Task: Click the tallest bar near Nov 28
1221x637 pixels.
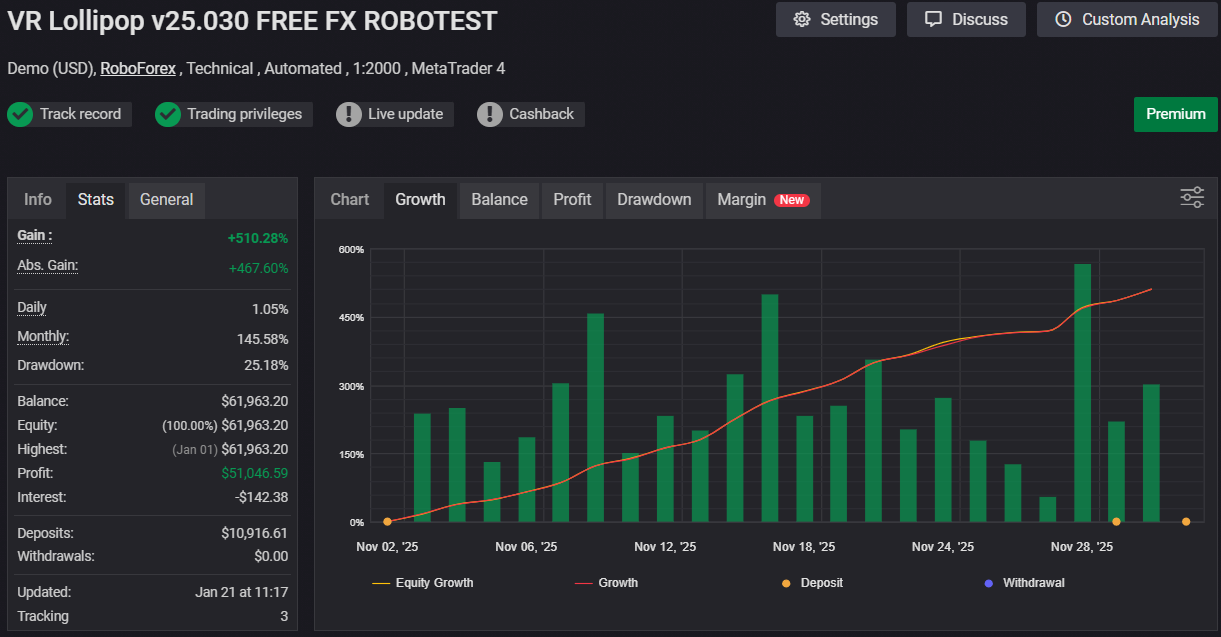Action: pos(1082,392)
